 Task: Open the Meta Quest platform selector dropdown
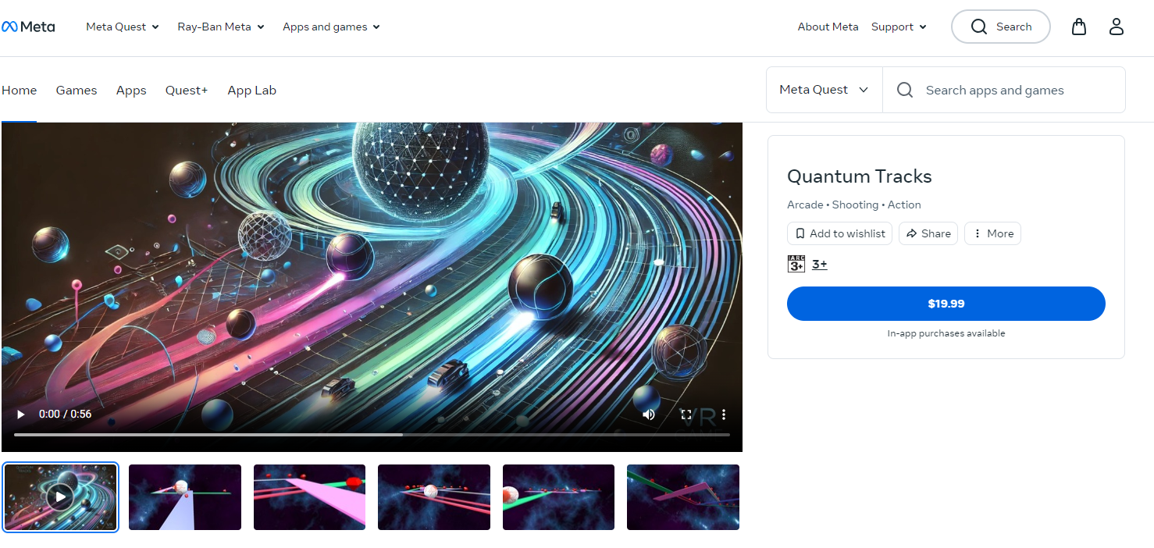tap(823, 90)
